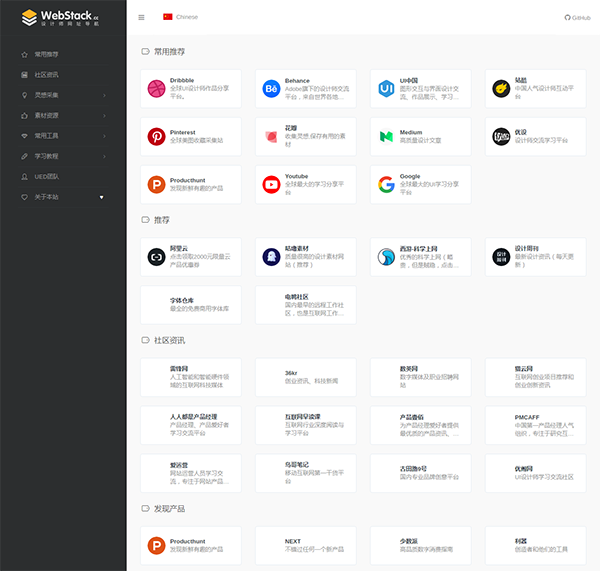Click the WebStack logo
This screenshot has width=600, height=571.
coord(60,18)
